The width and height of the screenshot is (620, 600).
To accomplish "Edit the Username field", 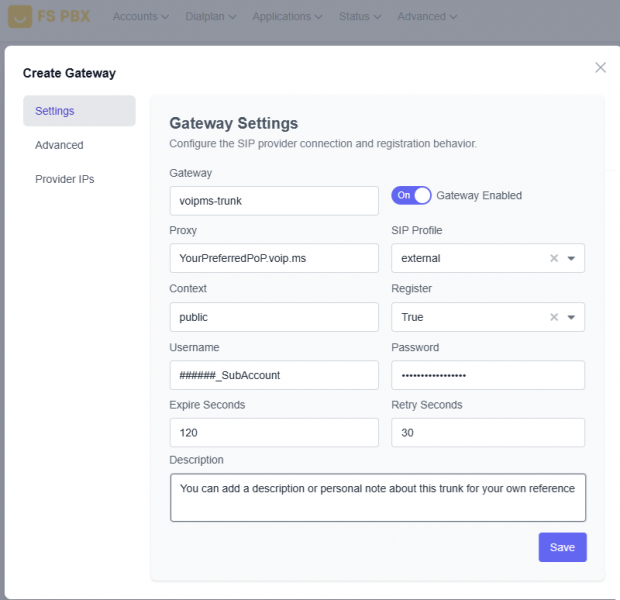I will tap(274, 375).
